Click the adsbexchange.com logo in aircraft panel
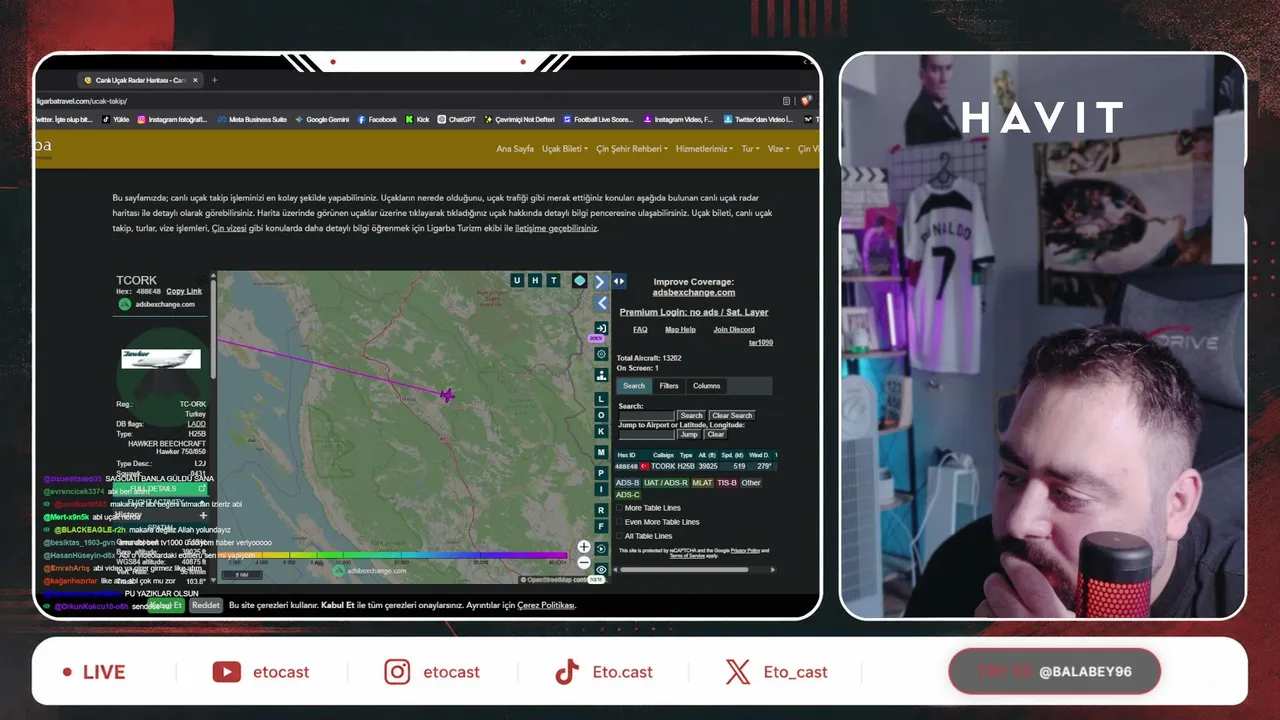This screenshot has width=1280, height=720. pos(157,304)
